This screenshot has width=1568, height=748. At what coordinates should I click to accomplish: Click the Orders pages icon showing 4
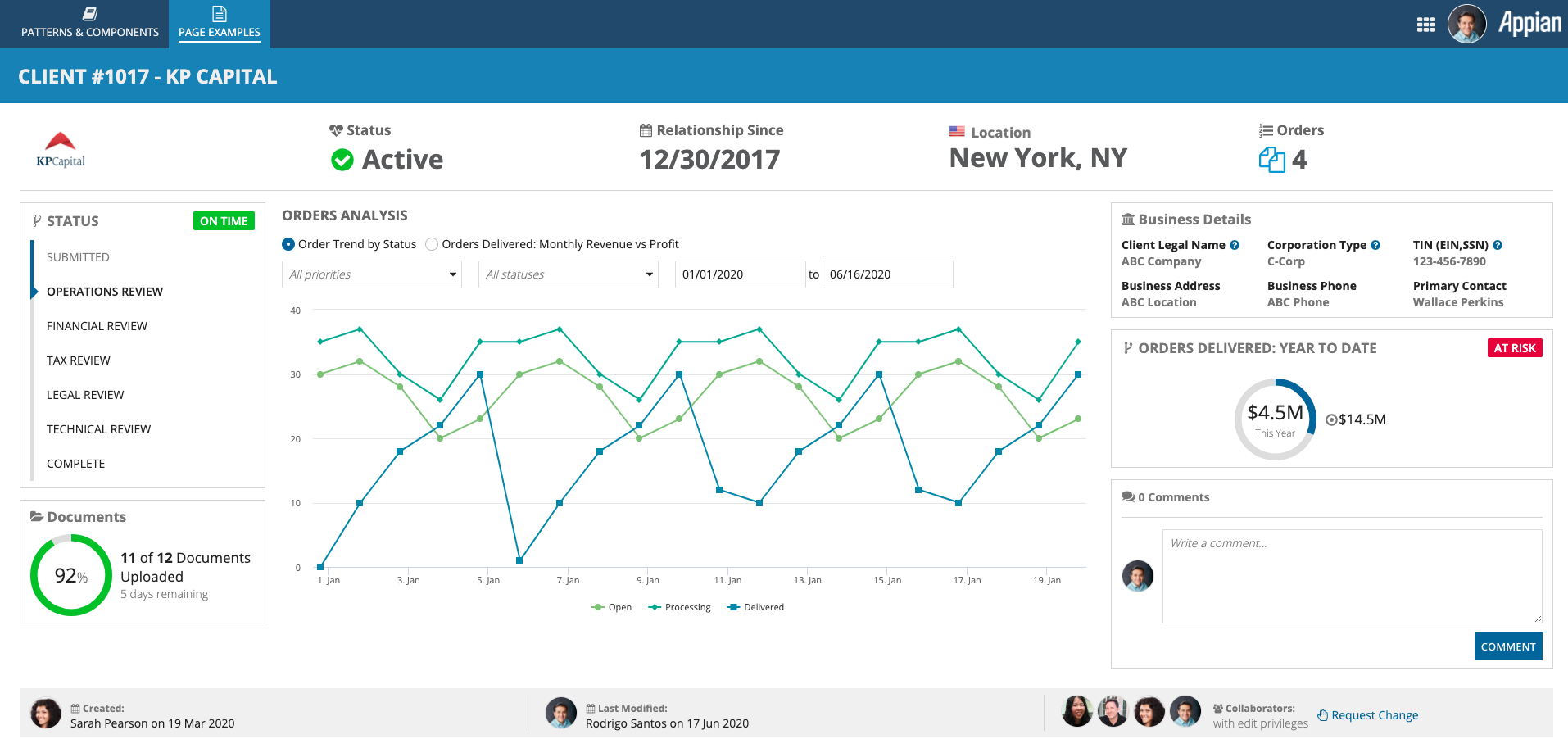(1271, 160)
